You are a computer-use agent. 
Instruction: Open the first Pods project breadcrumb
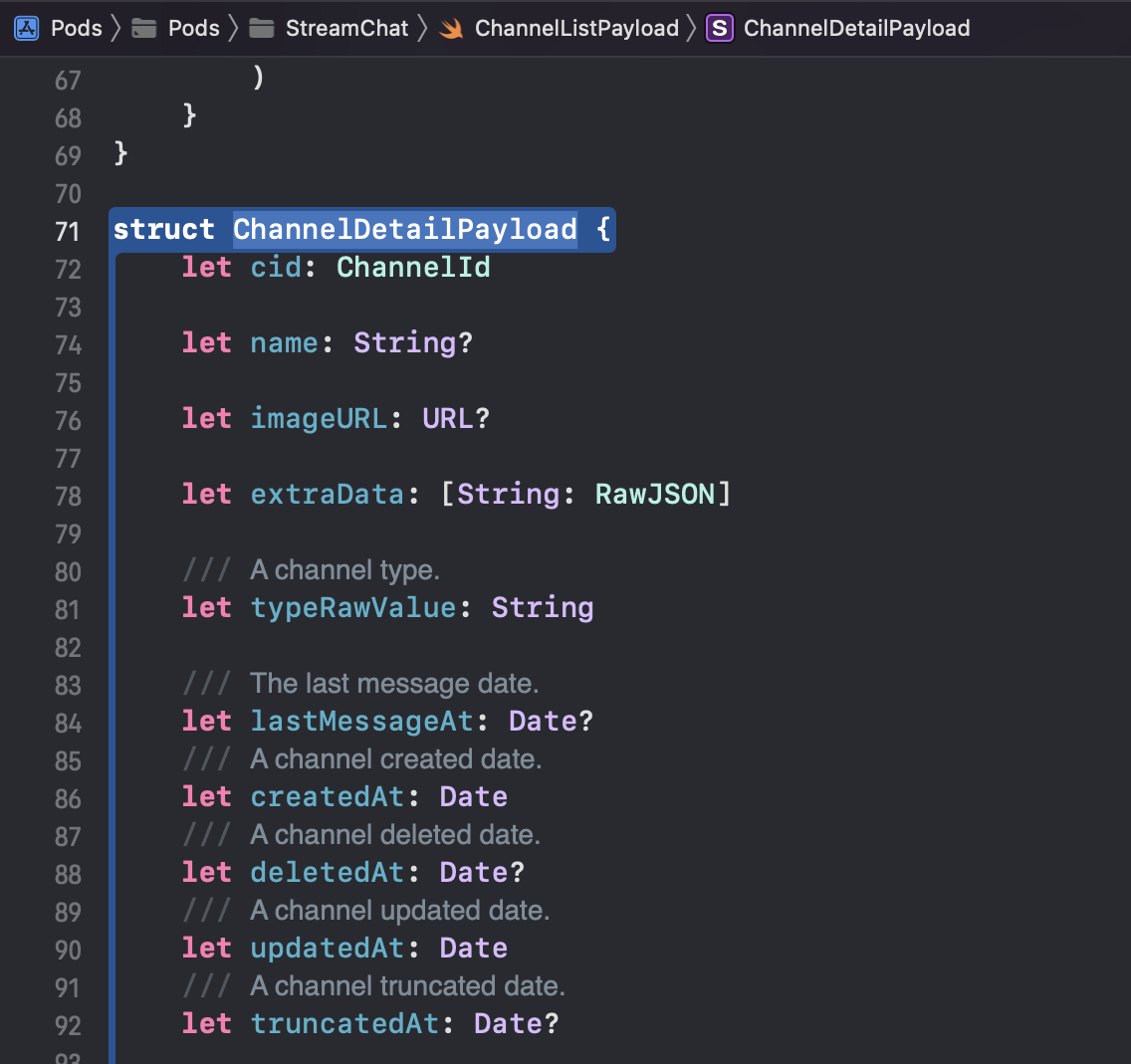coord(77,28)
